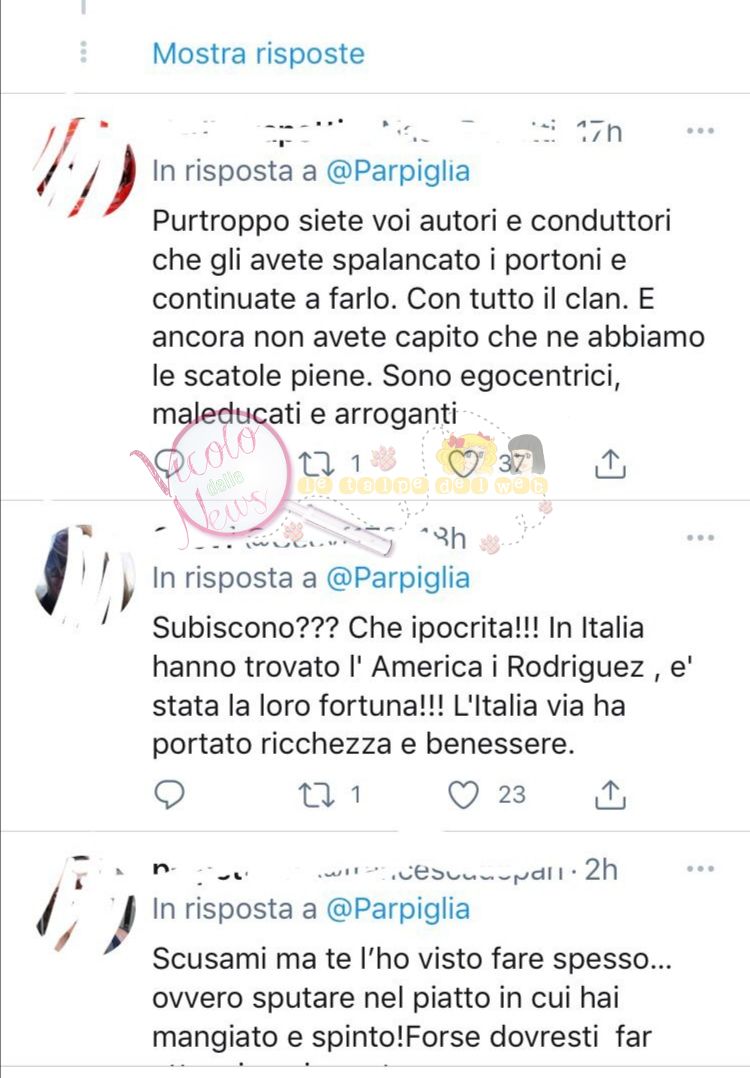The width and height of the screenshot is (750, 1078).
Task: Reply to the 'Purtroppo siete voi' tweet
Action: pyautogui.click(x=169, y=463)
